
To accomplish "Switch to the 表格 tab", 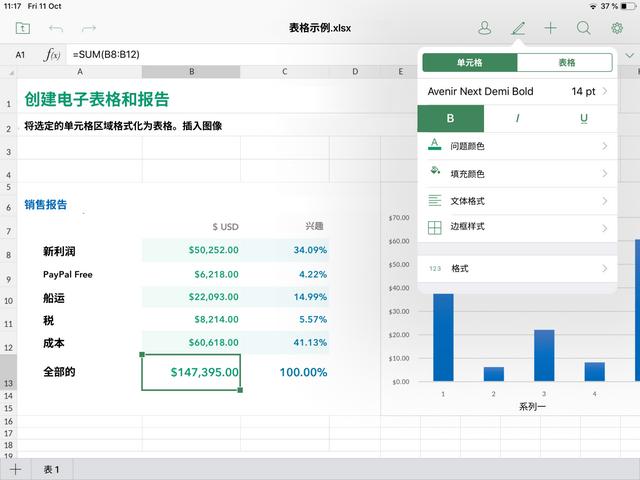I will tap(565, 62).
